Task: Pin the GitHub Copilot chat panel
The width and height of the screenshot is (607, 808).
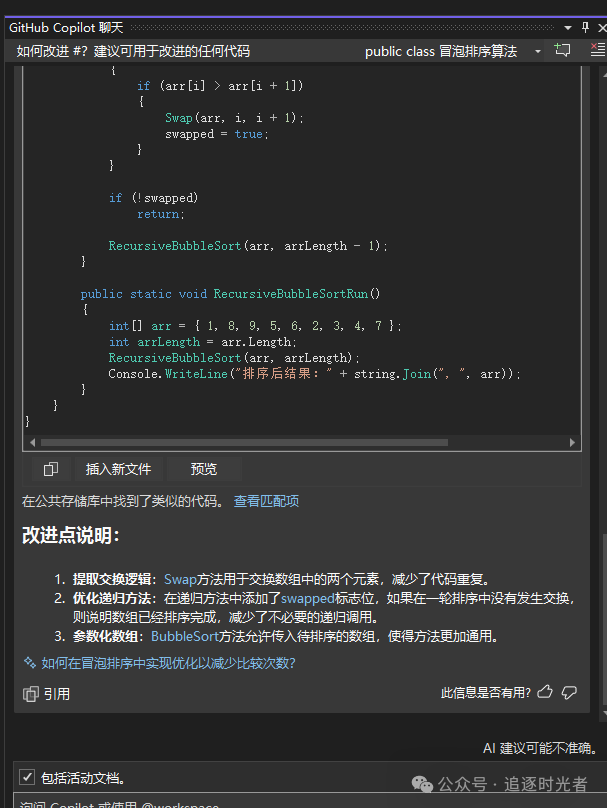Action: coord(585,28)
